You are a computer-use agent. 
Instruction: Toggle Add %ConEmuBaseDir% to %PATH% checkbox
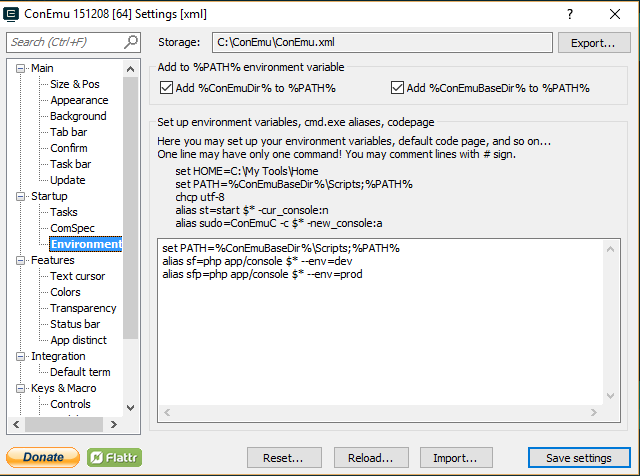pyautogui.click(x=397, y=88)
